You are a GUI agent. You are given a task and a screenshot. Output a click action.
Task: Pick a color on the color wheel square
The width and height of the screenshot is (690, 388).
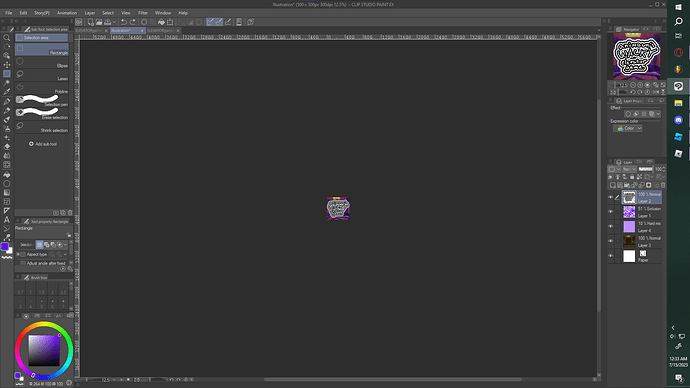pyautogui.click(x=44, y=350)
